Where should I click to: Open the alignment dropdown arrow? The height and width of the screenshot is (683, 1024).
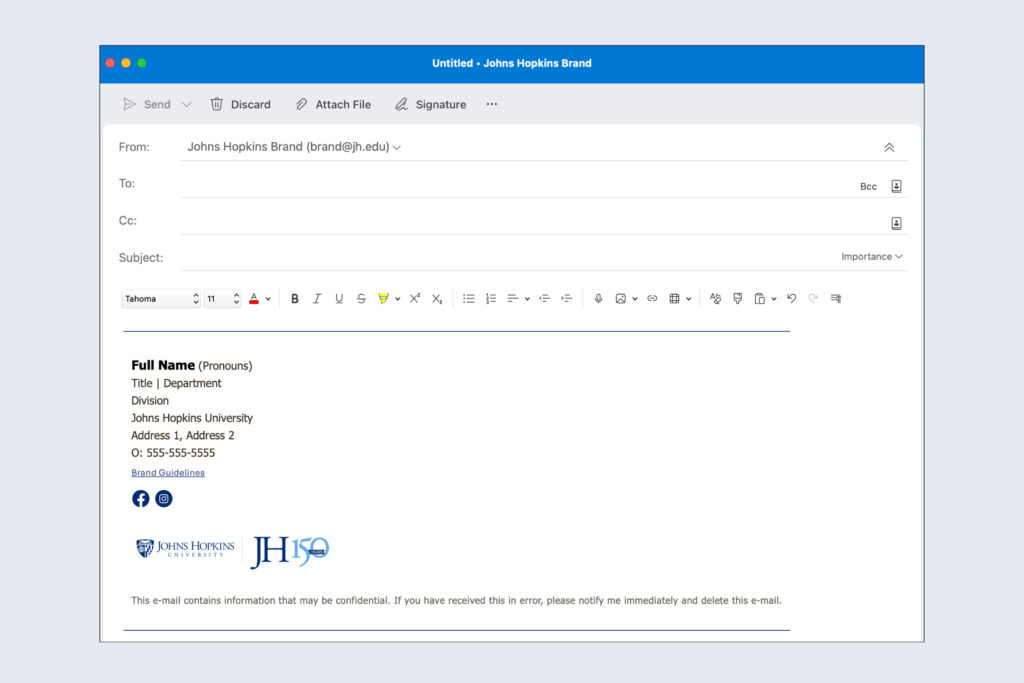tap(527, 299)
